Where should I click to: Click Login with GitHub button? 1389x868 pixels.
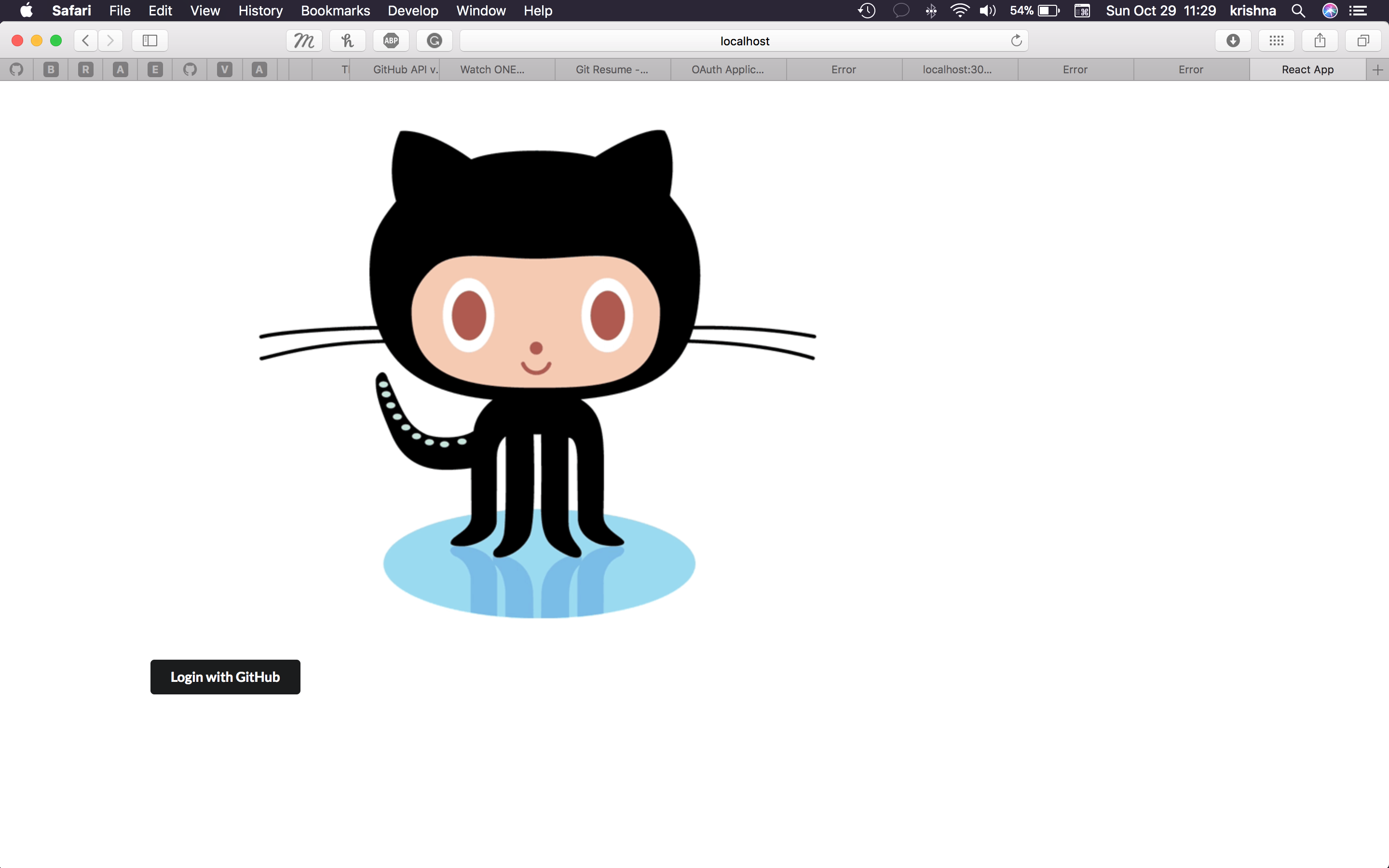(225, 677)
